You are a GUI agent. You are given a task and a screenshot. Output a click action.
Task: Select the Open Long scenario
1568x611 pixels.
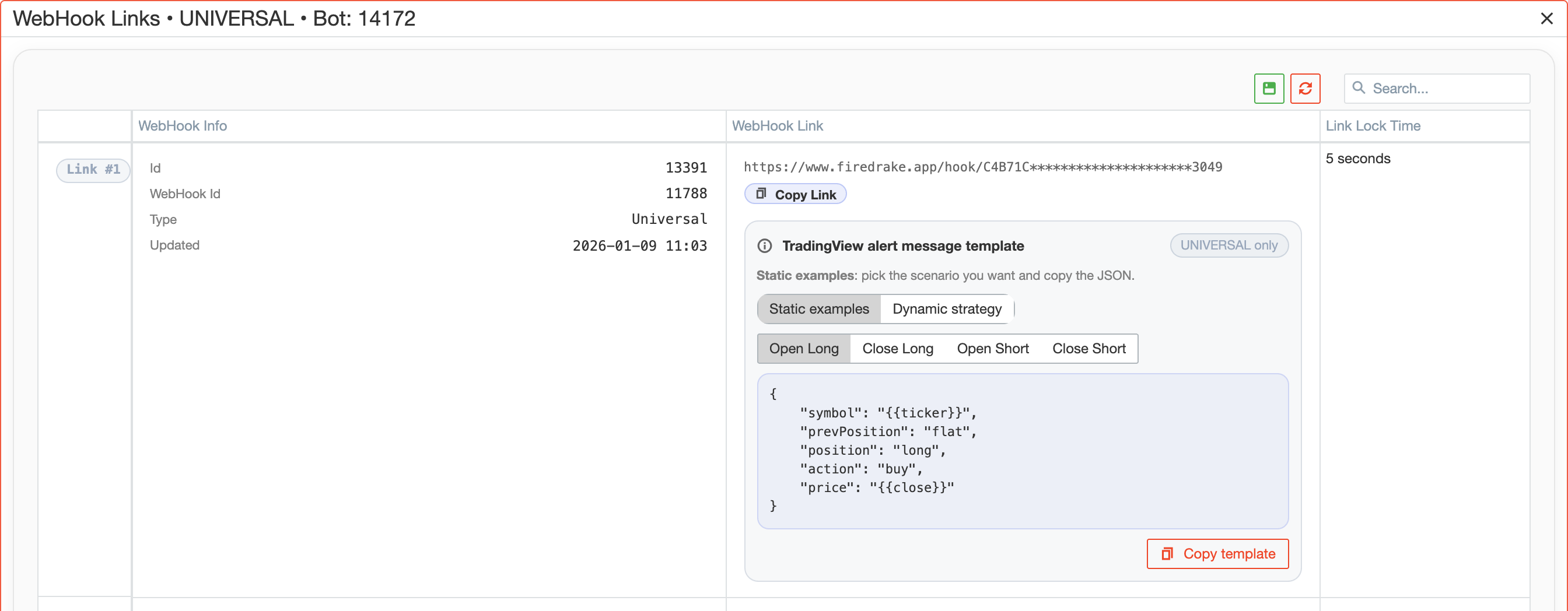tap(803, 349)
